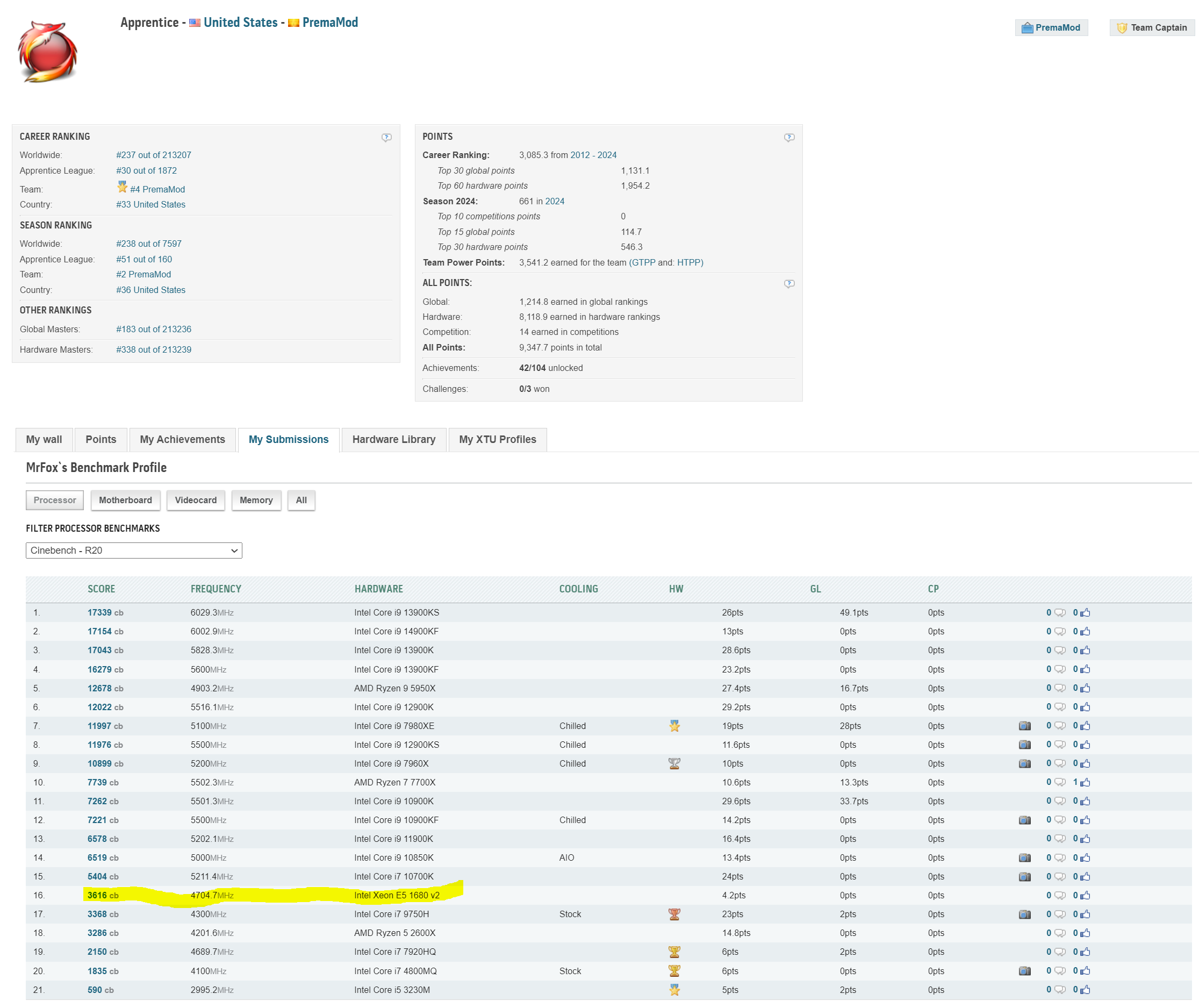Viewport: 1199px width, 1008px height.
Task: Open the GTPP team points link
Action: click(x=642, y=262)
